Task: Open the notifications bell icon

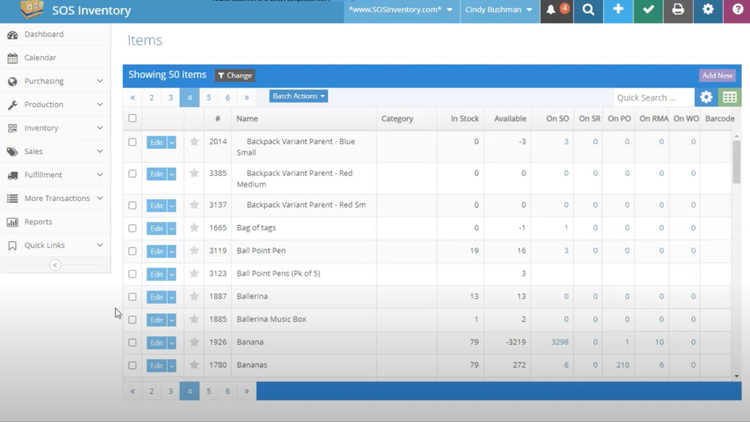Action: click(x=551, y=10)
